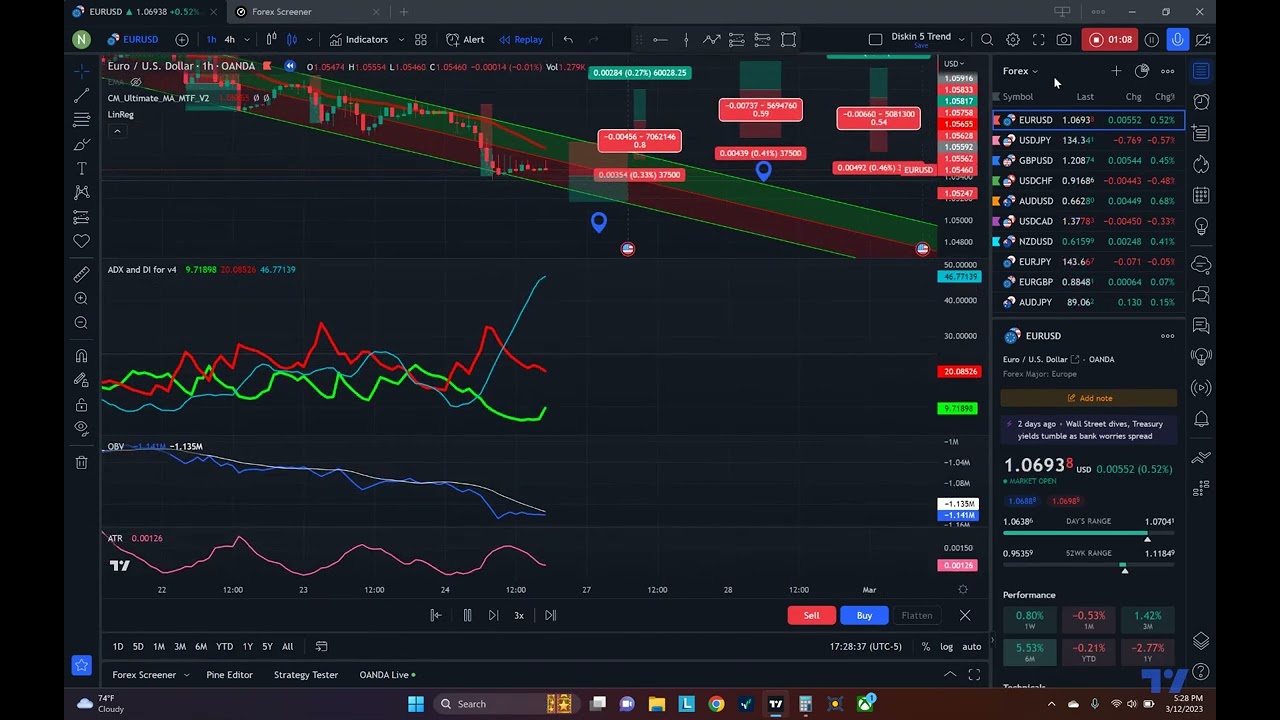
Task: Toggle the recording webcam off icon
Action: coord(1202,40)
